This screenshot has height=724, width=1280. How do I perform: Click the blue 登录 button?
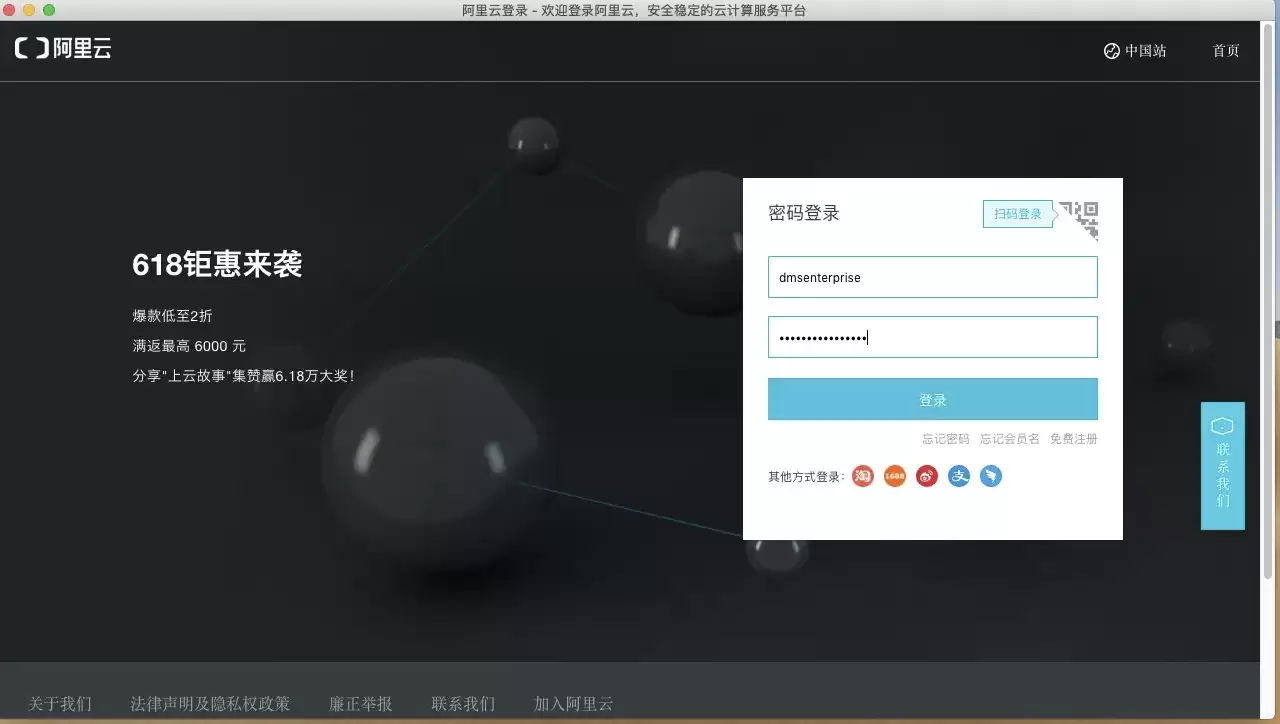[x=933, y=399]
